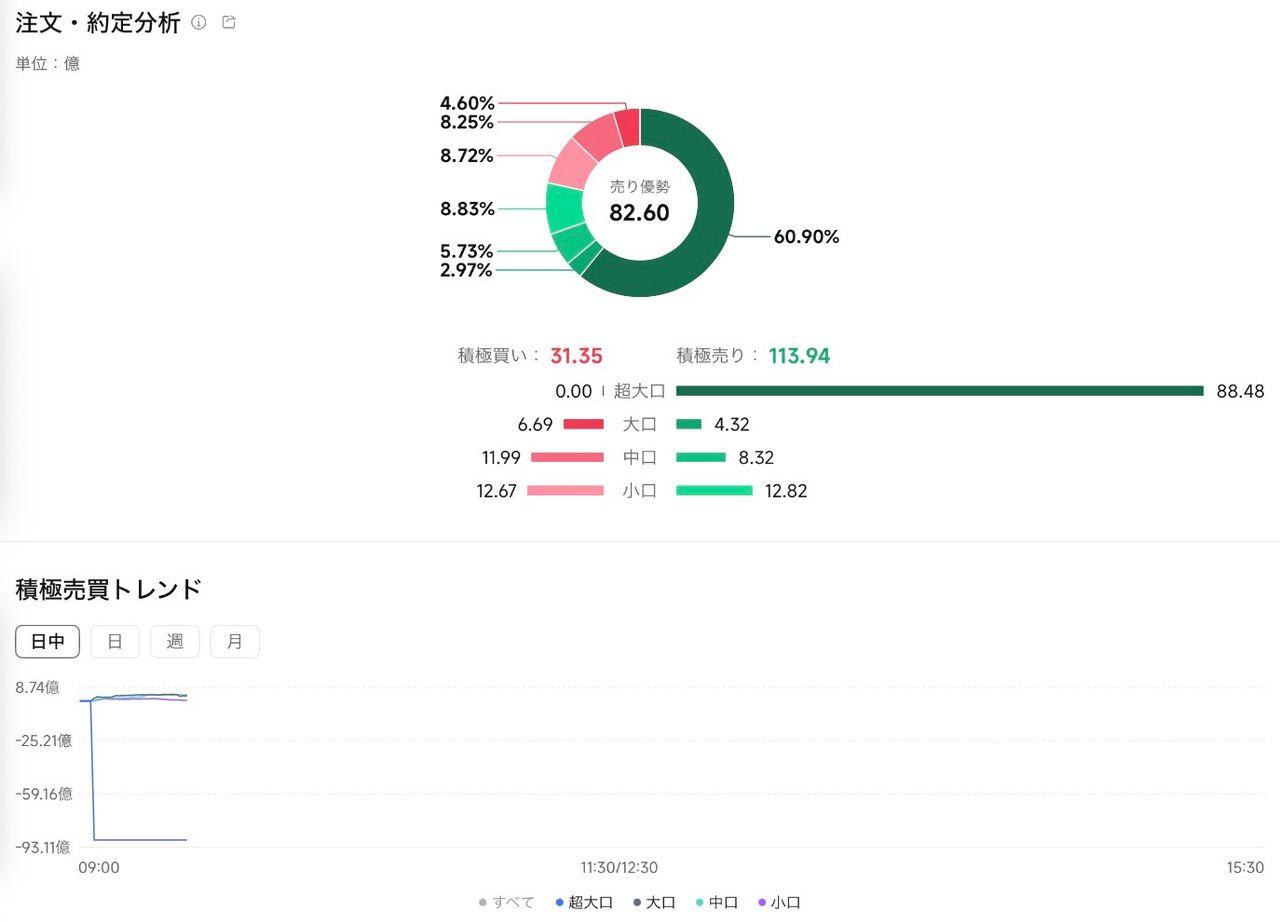Switch to the 月 period tab
Screen dimensions: 1280x921
click(x=235, y=642)
